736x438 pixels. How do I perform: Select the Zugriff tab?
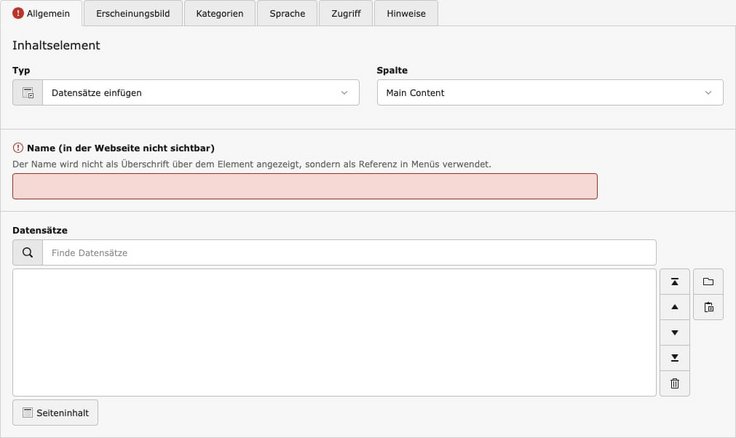click(x=346, y=14)
